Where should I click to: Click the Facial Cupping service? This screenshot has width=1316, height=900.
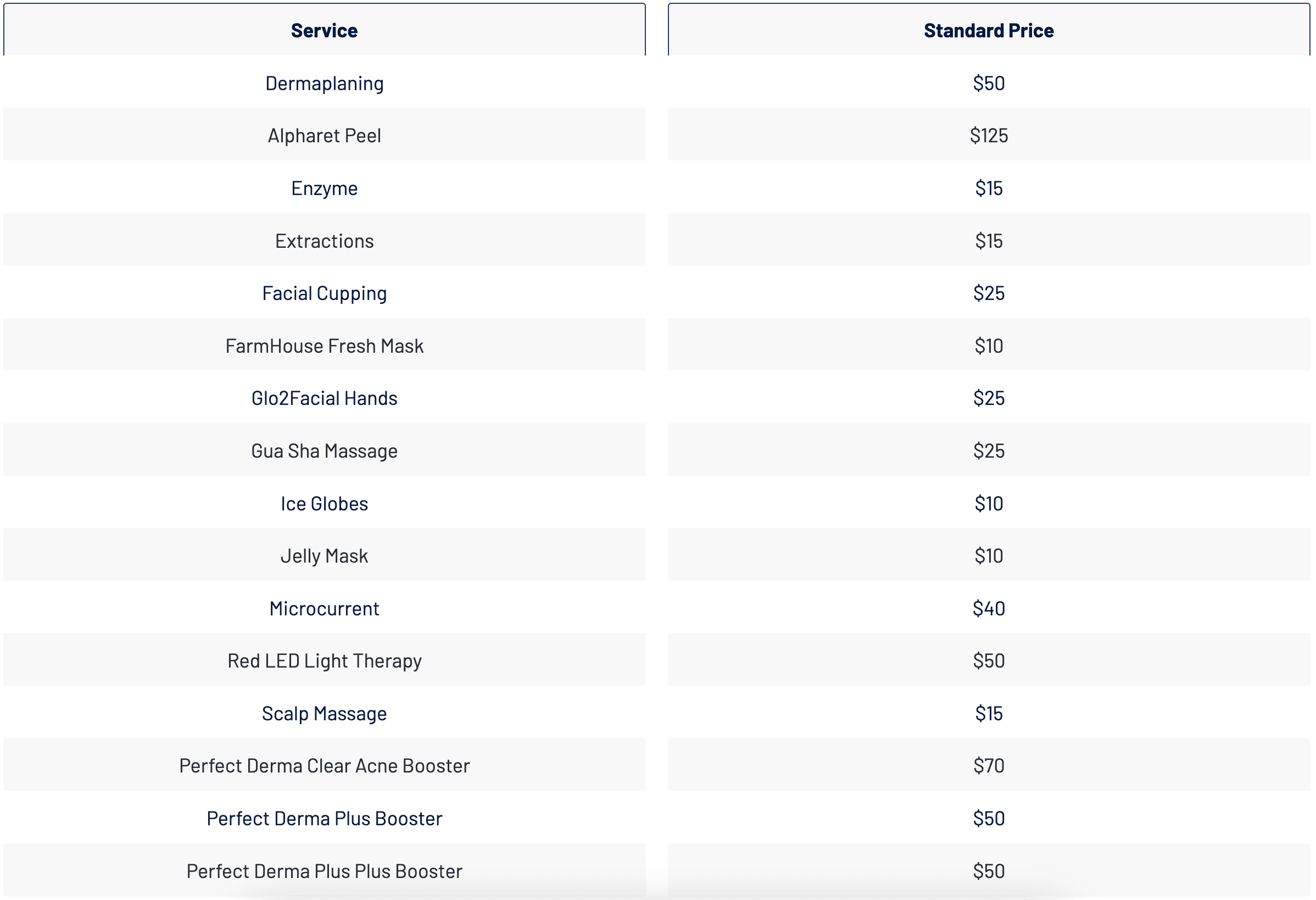324,293
